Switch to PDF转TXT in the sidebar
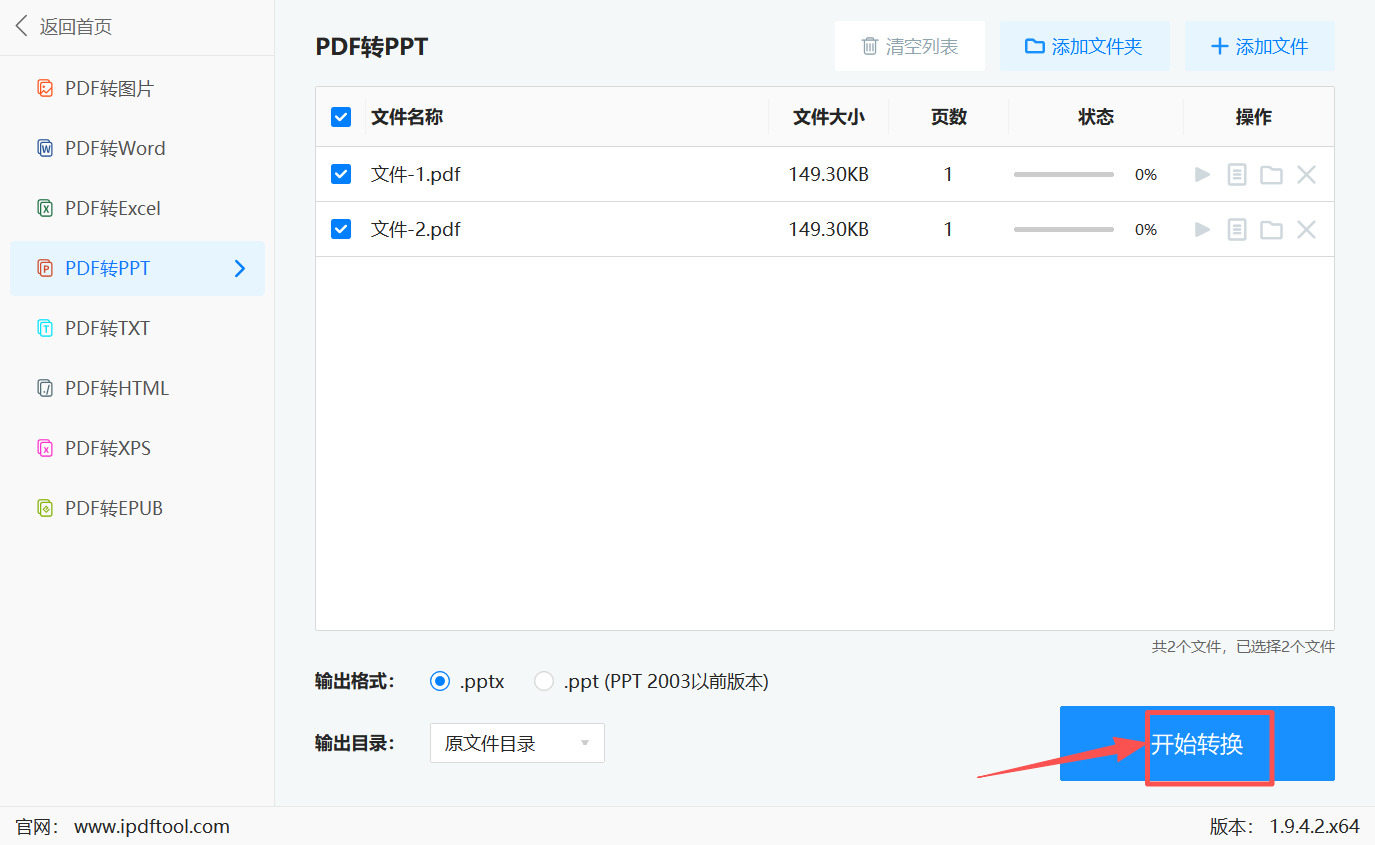 click(x=138, y=328)
